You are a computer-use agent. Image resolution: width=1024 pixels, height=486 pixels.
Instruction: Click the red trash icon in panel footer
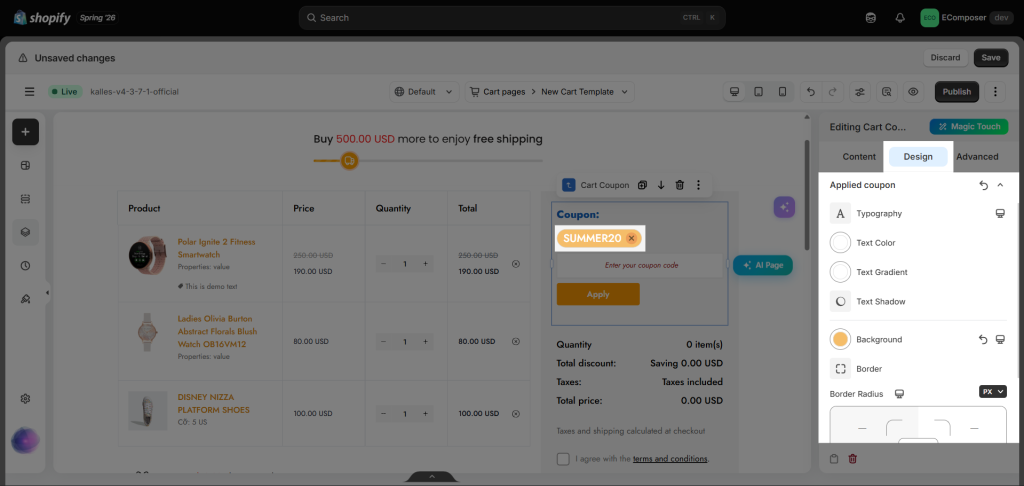[852, 459]
